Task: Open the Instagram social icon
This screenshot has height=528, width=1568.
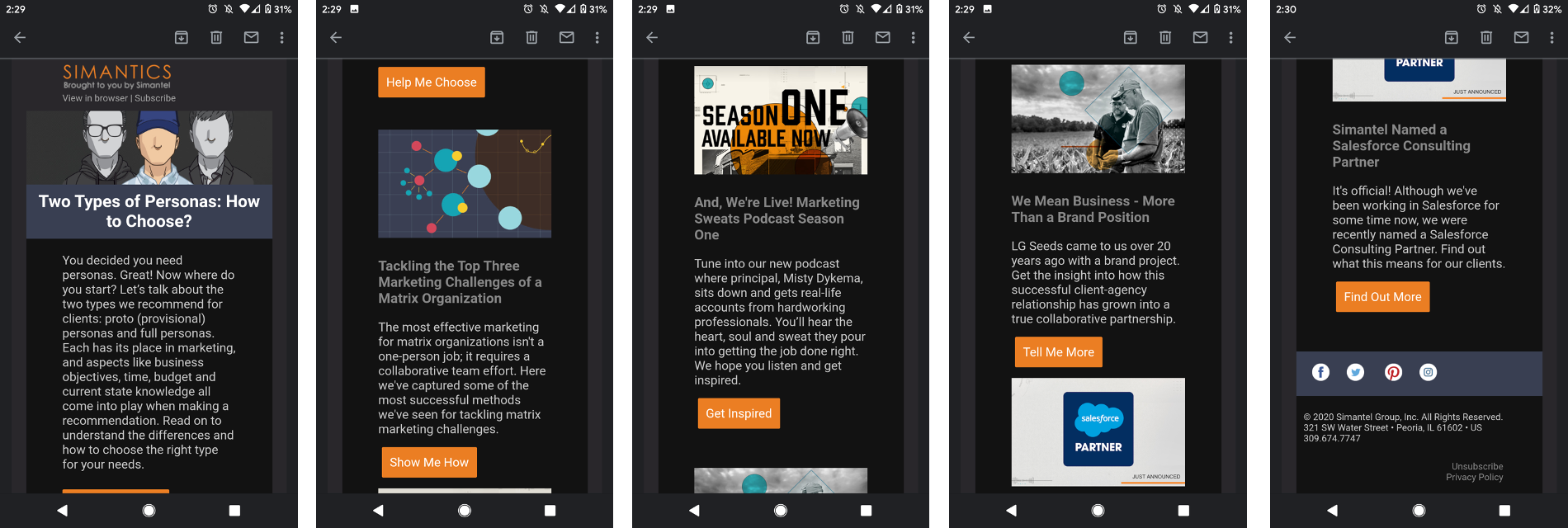Action: [x=1429, y=372]
